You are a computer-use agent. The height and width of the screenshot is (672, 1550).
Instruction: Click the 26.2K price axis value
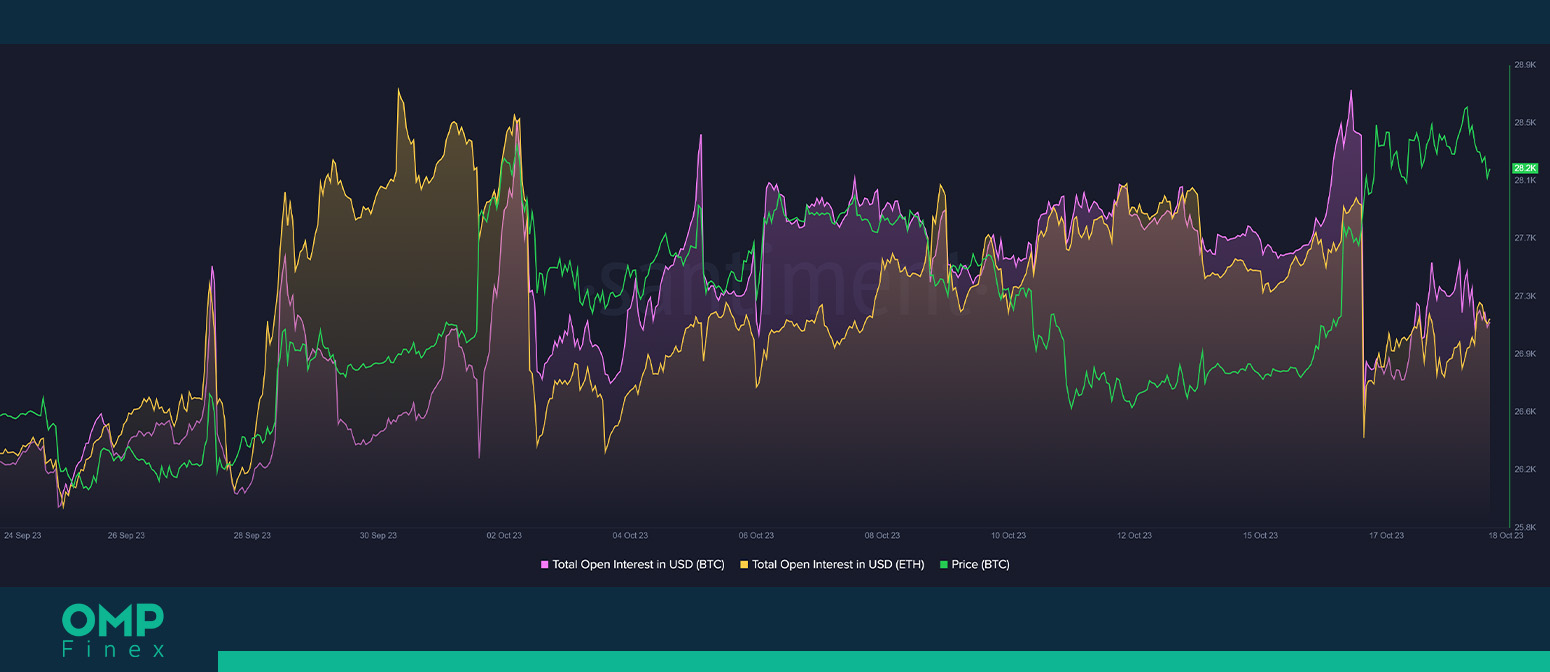[1525, 469]
